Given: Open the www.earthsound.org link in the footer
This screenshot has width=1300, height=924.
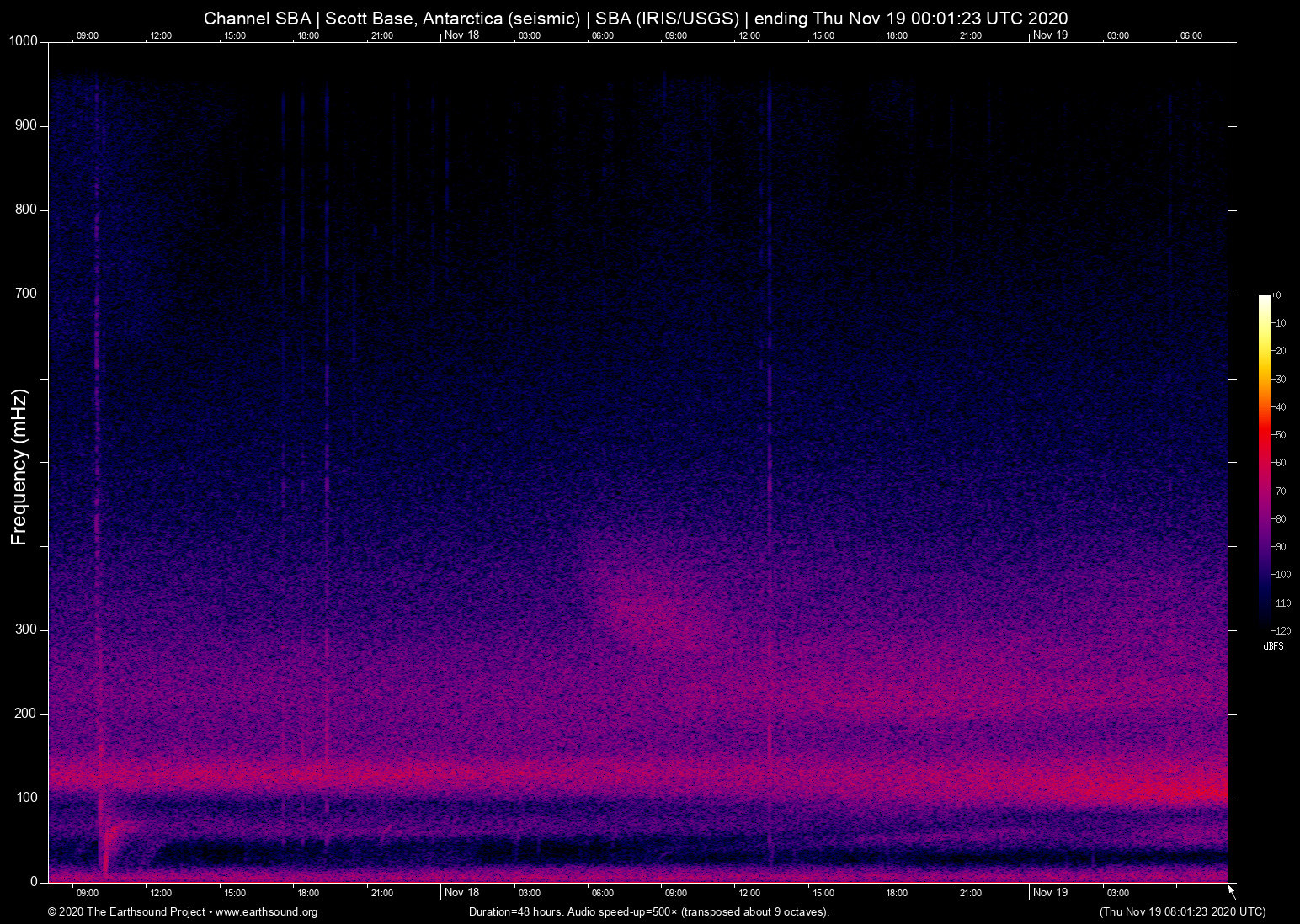Looking at the screenshot, I should click(x=266, y=911).
